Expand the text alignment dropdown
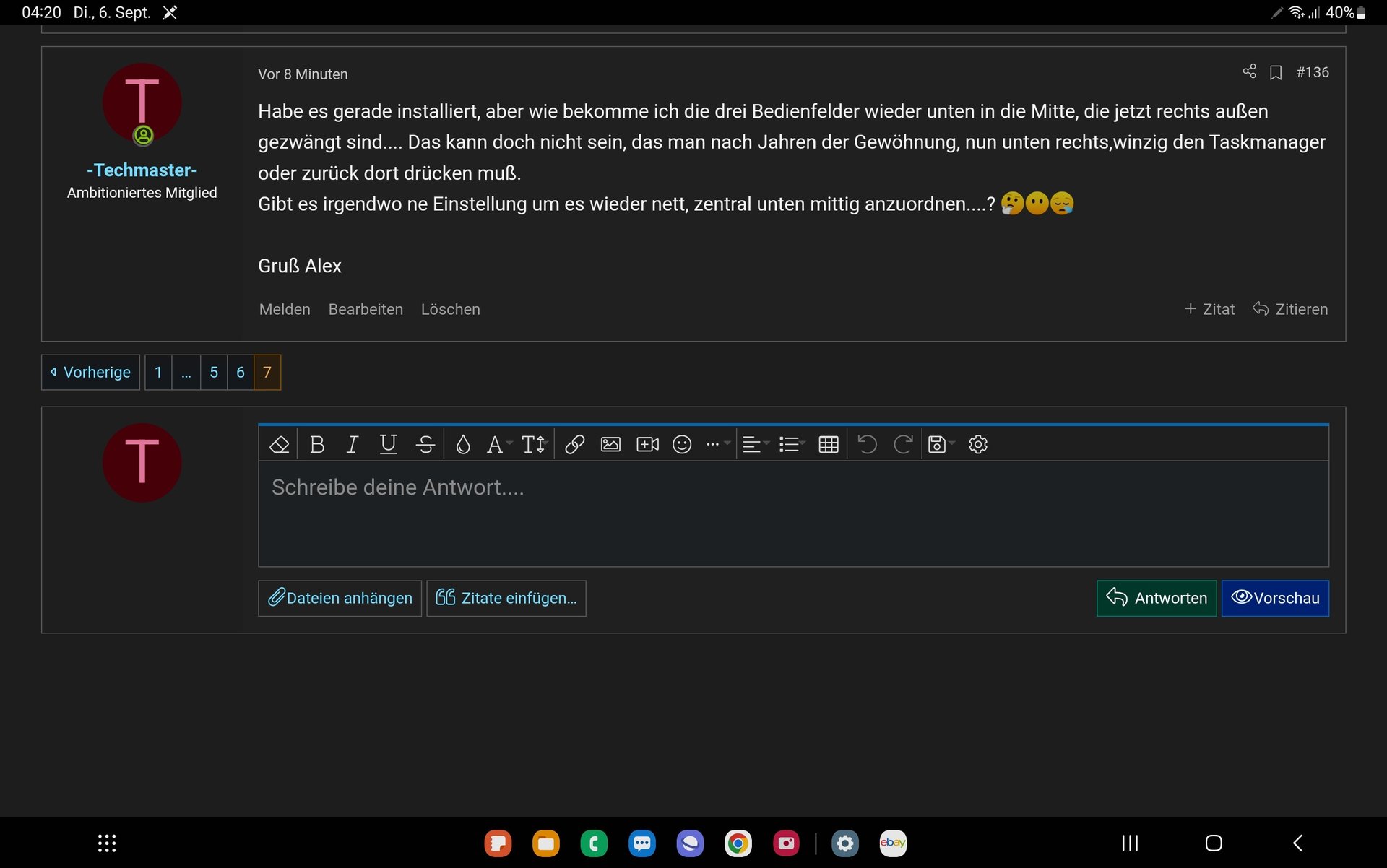This screenshot has height=868, width=1387. [756, 444]
